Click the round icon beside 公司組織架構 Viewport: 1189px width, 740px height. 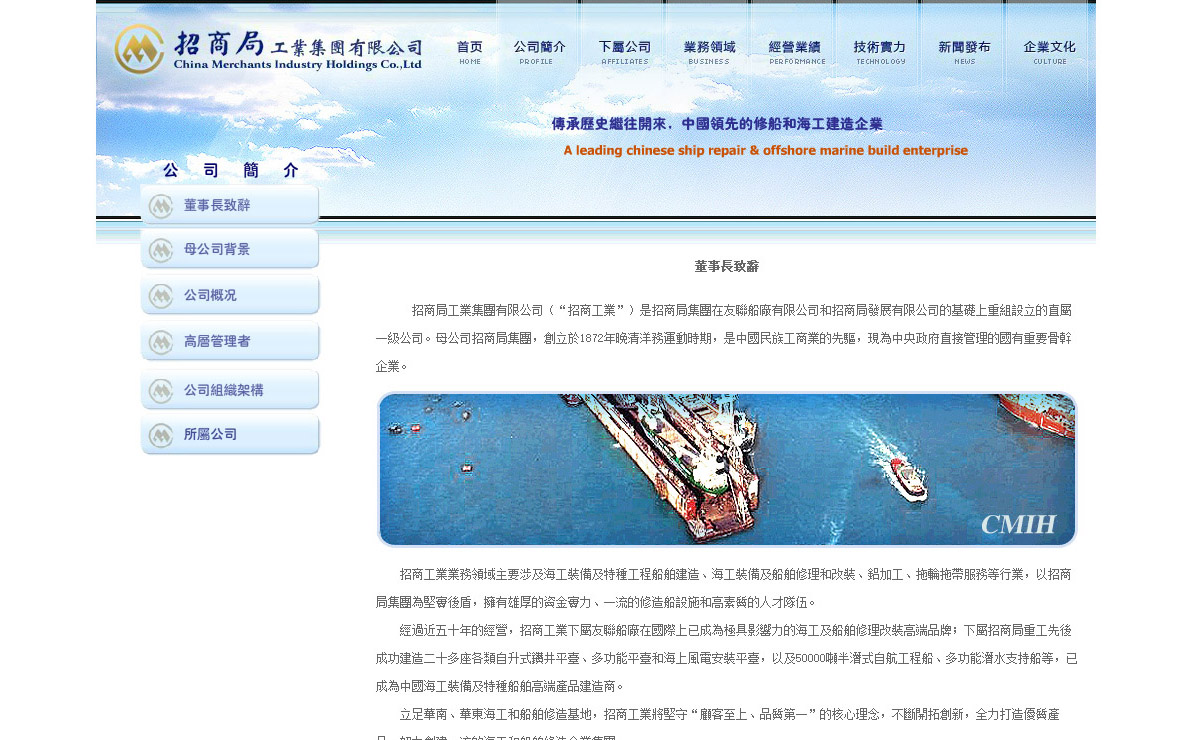[161, 391]
